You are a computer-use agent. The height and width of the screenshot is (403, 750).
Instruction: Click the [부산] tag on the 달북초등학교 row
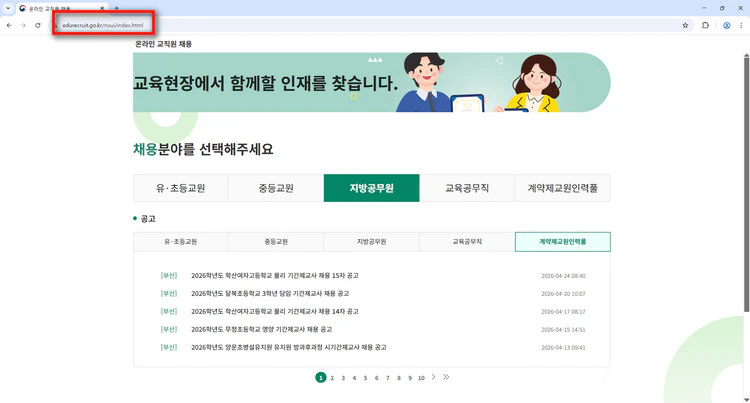(169, 294)
